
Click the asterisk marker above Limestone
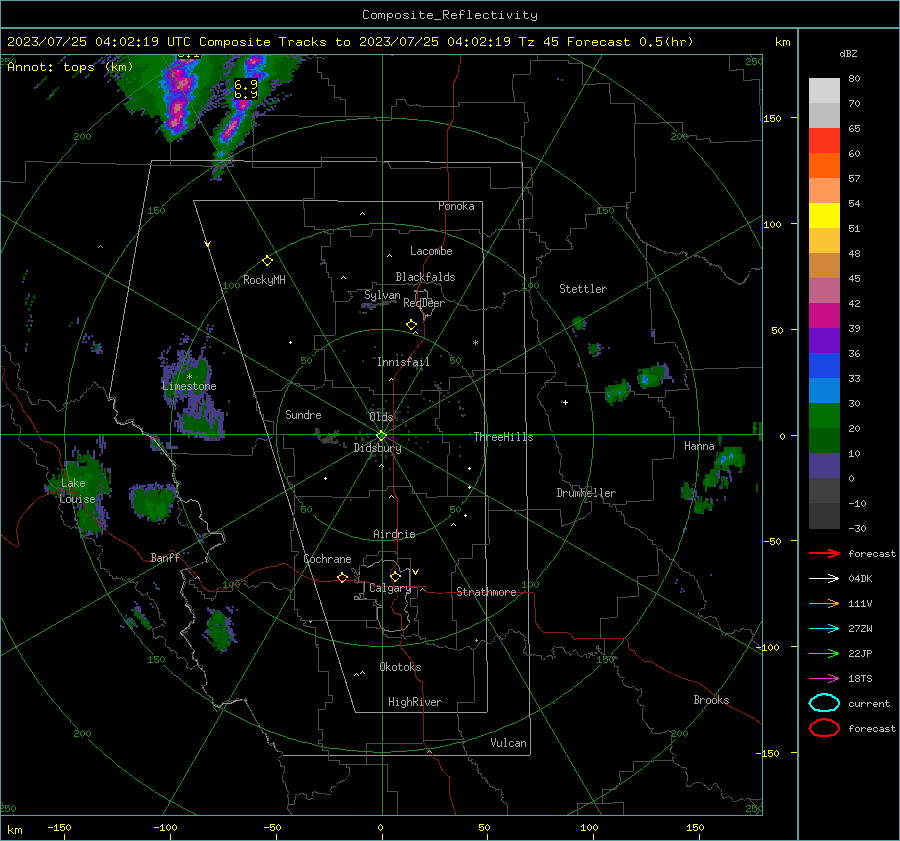click(189, 377)
